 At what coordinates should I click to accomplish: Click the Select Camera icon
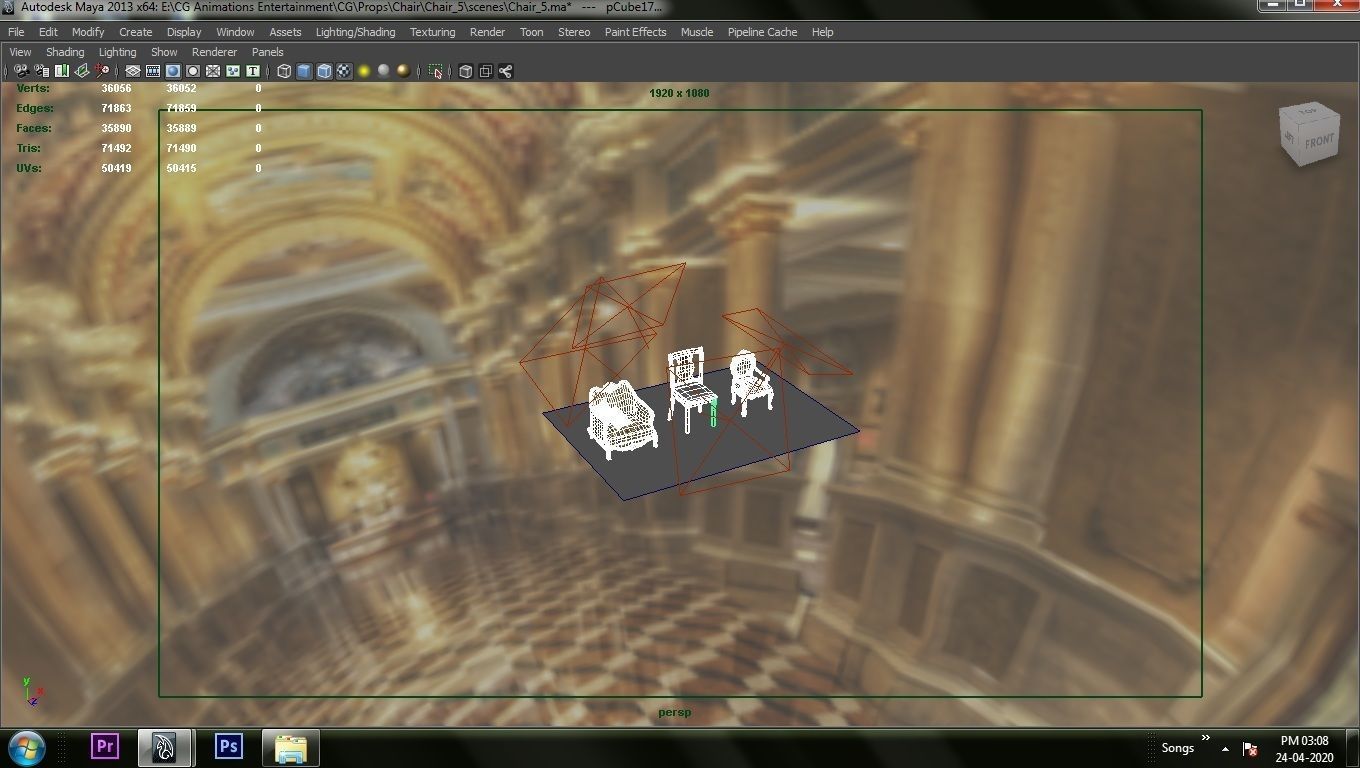pyautogui.click(x=20, y=71)
